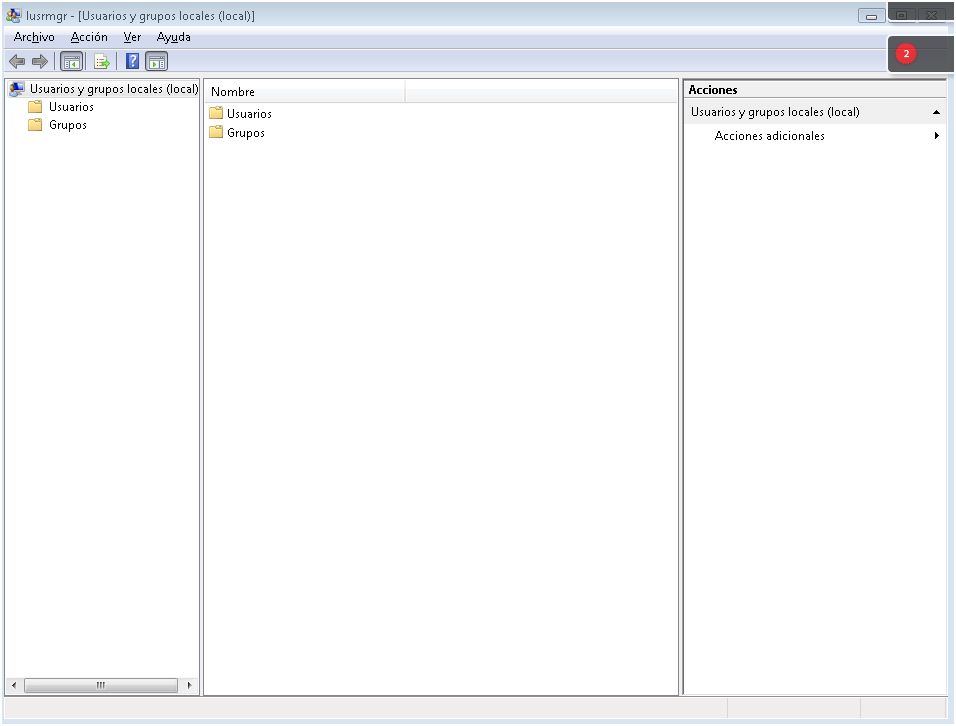
Task: Toggle the Action pane toolbar icon
Action: 157,62
